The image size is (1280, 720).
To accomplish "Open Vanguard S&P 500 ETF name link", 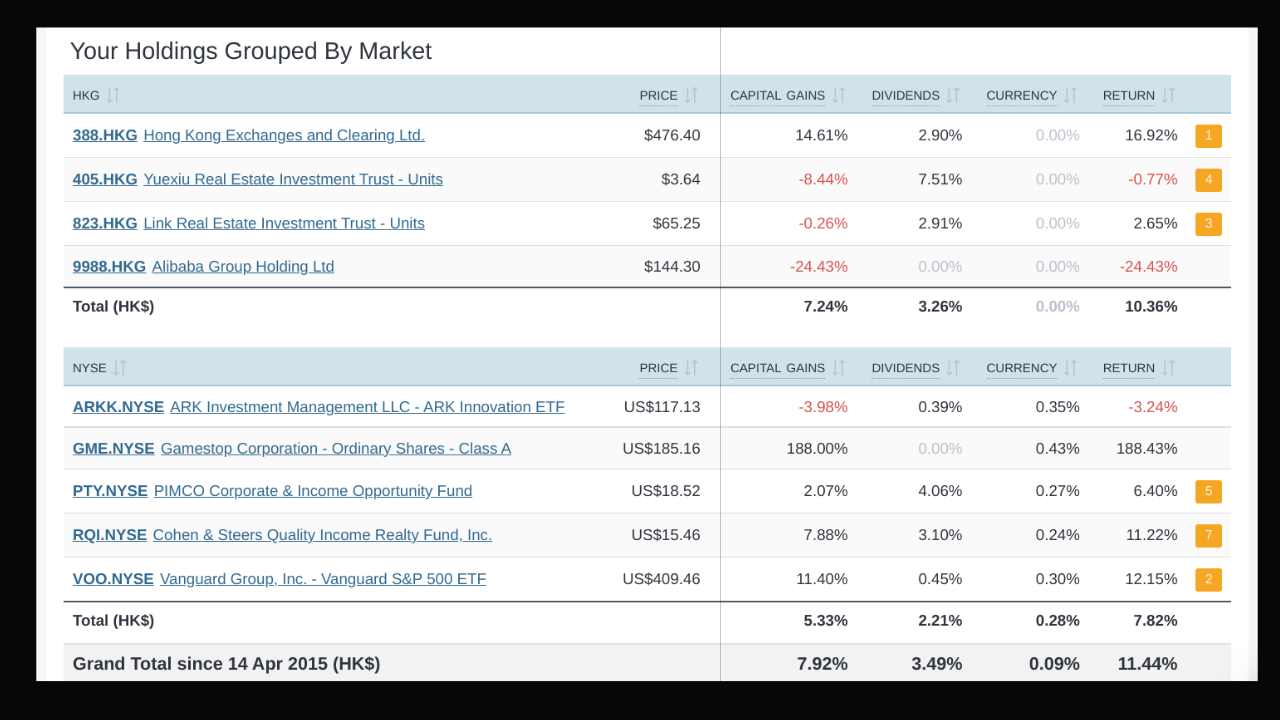I will click(x=323, y=579).
